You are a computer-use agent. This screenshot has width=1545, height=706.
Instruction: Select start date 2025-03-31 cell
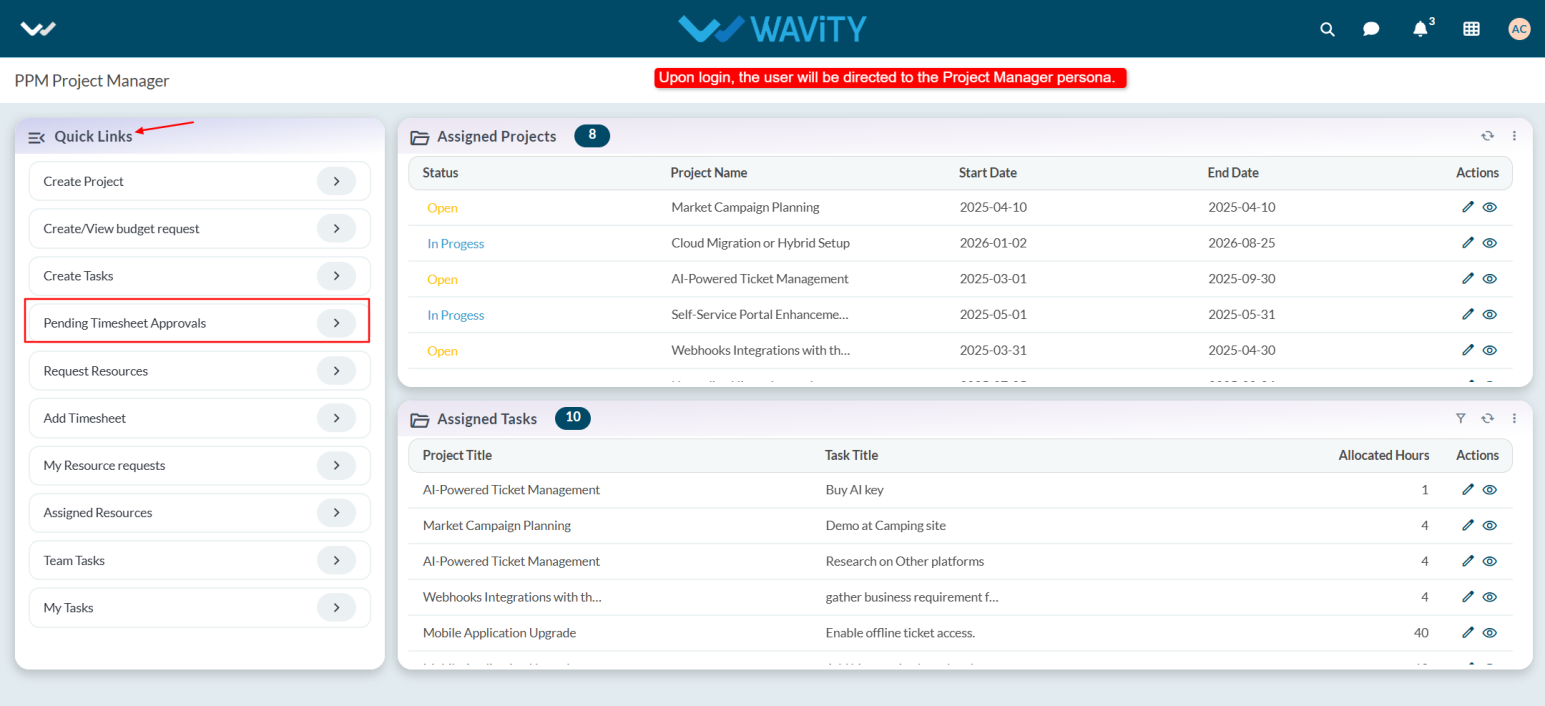point(993,351)
